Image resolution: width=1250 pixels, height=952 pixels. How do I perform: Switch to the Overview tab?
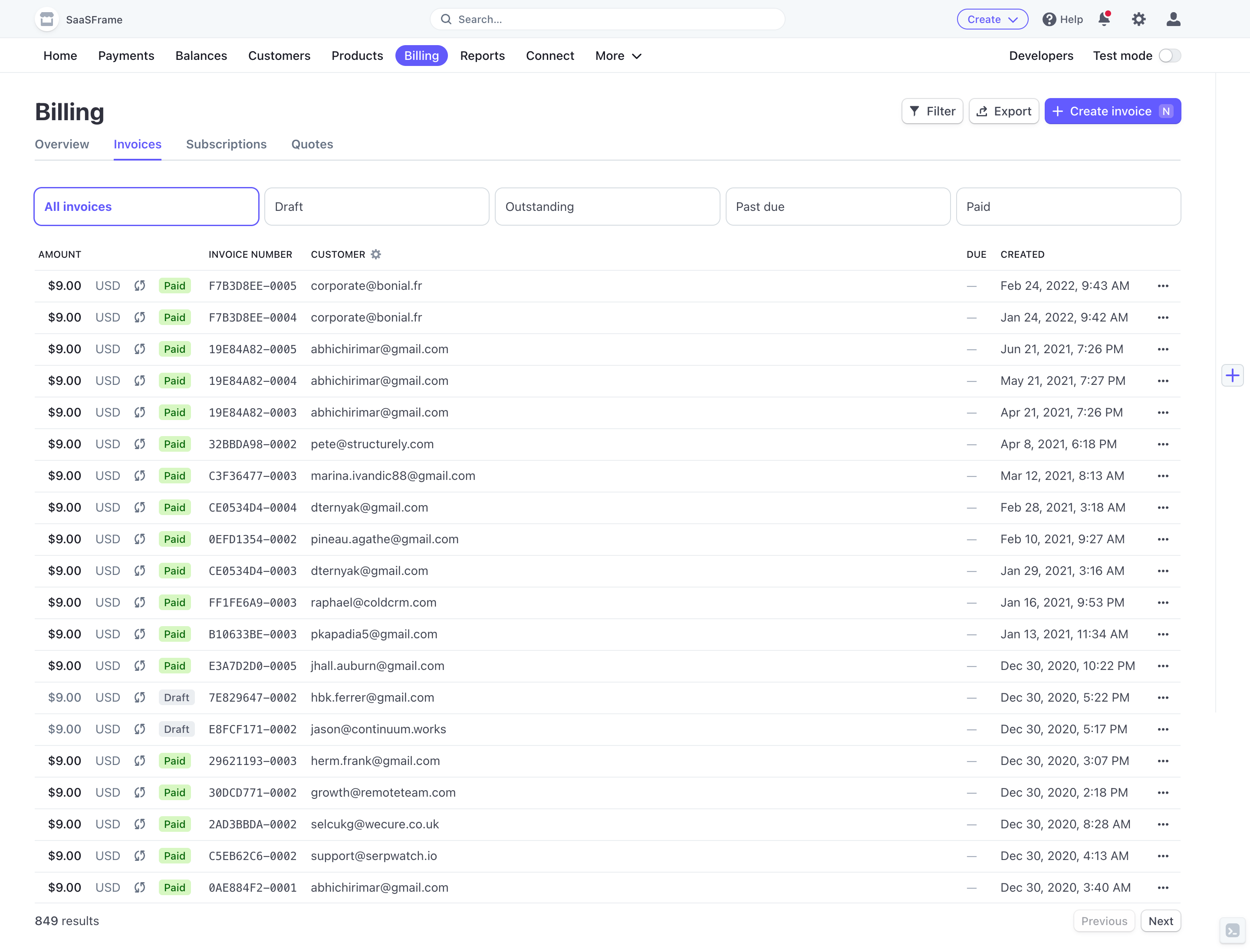pyautogui.click(x=62, y=144)
